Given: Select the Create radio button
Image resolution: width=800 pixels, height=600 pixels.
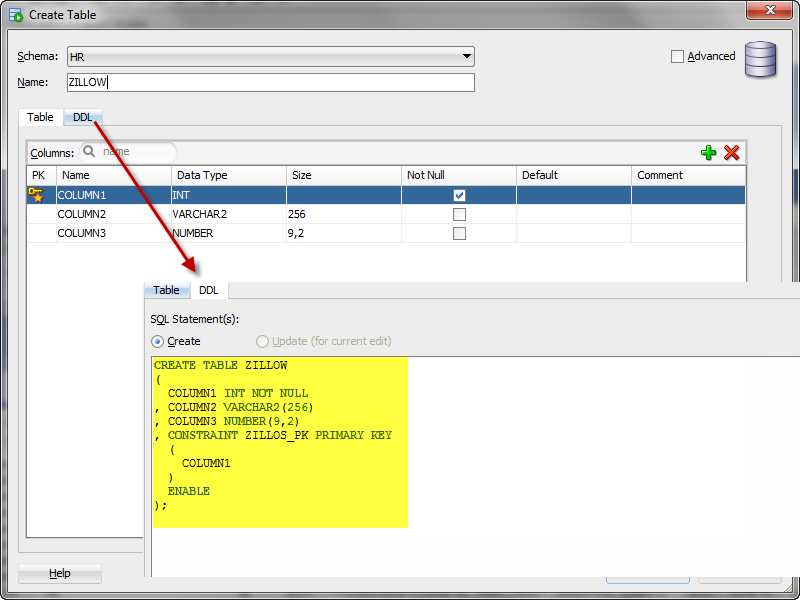Looking at the screenshot, I should click(x=158, y=341).
